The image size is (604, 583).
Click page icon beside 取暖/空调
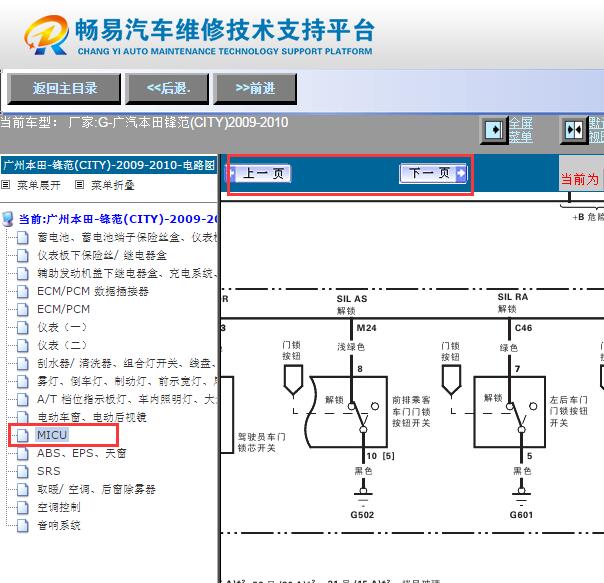[x=23, y=490]
